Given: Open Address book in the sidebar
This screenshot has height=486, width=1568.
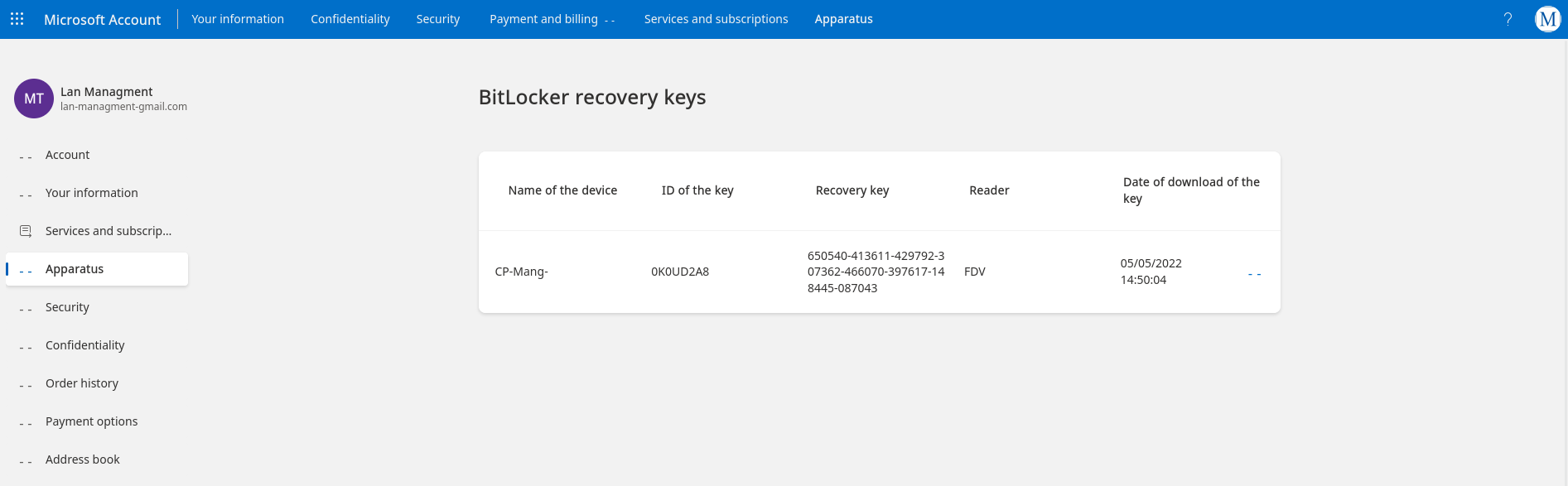Looking at the screenshot, I should click(x=97, y=460).
